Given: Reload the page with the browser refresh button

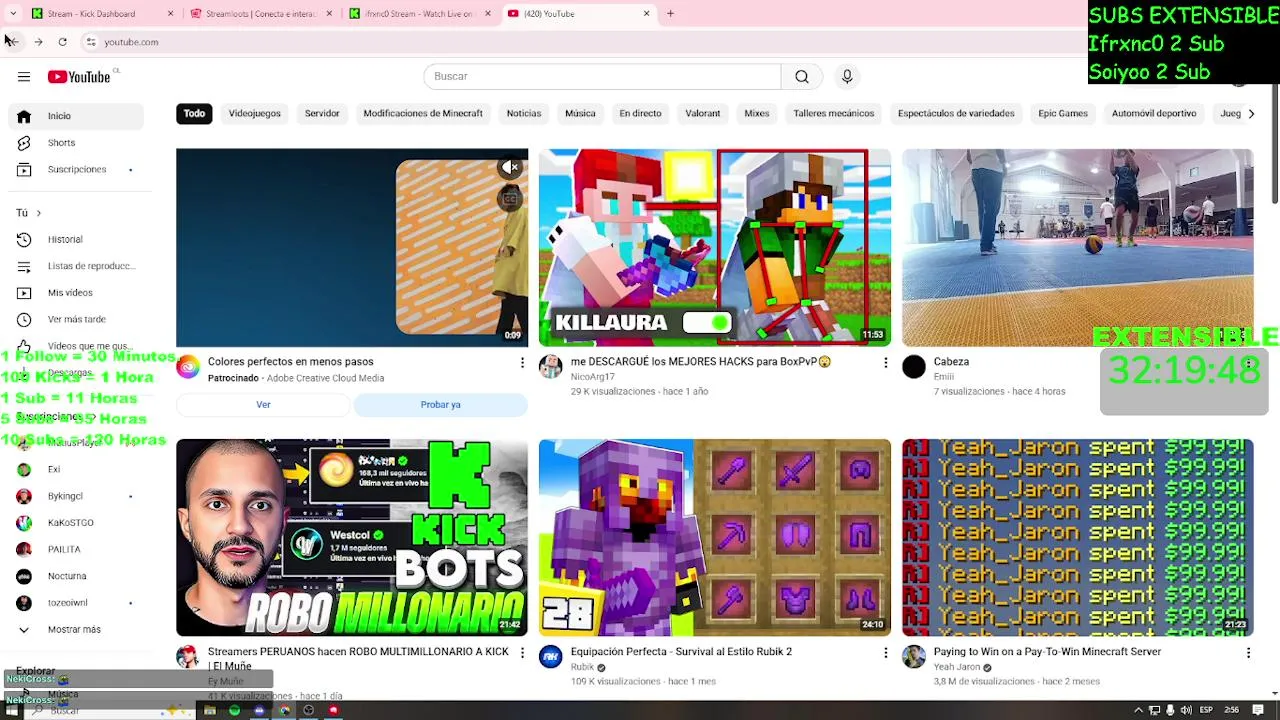Looking at the screenshot, I should tap(62, 42).
